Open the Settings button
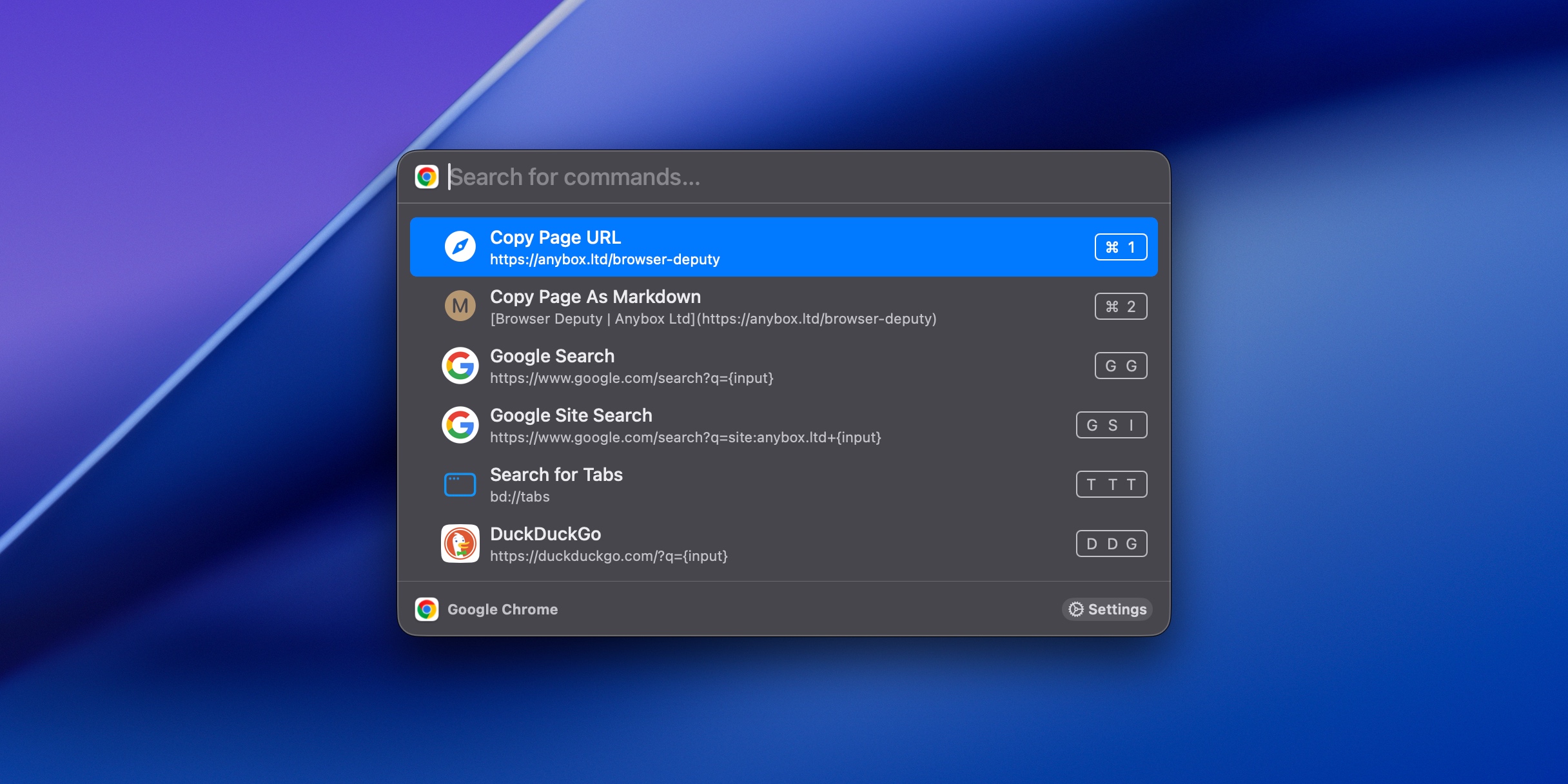Image resolution: width=1568 pixels, height=784 pixels. coord(1106,609)
